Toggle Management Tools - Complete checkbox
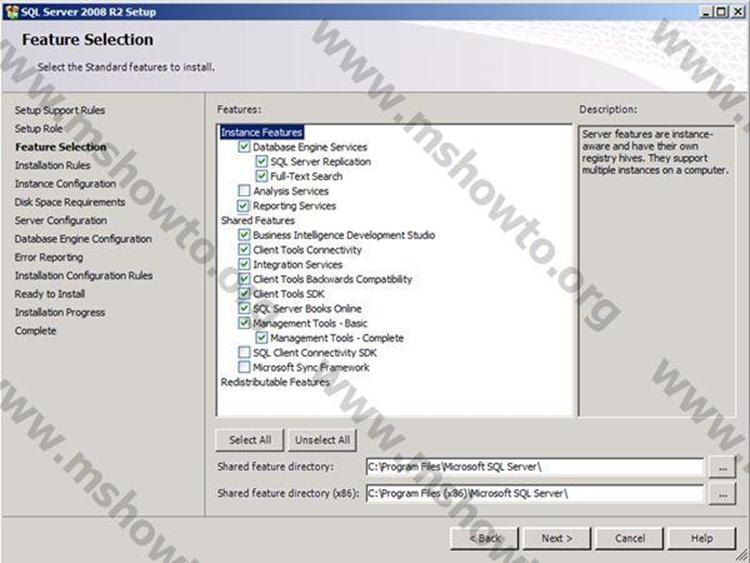Image resolution: width=750 pixels, height=563 pixels. point(261,338)
